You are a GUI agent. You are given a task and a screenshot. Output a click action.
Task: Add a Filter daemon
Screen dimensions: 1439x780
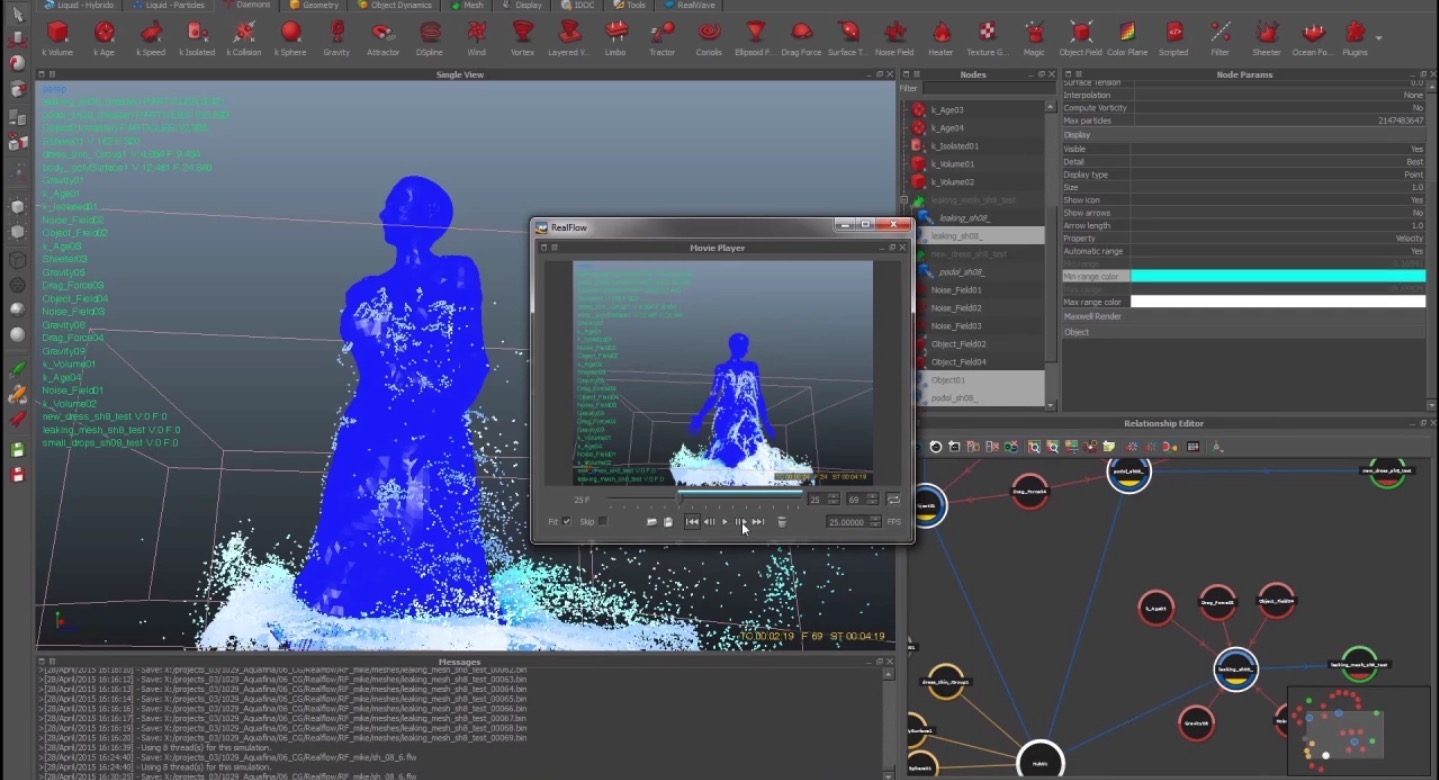(1220, 38)
